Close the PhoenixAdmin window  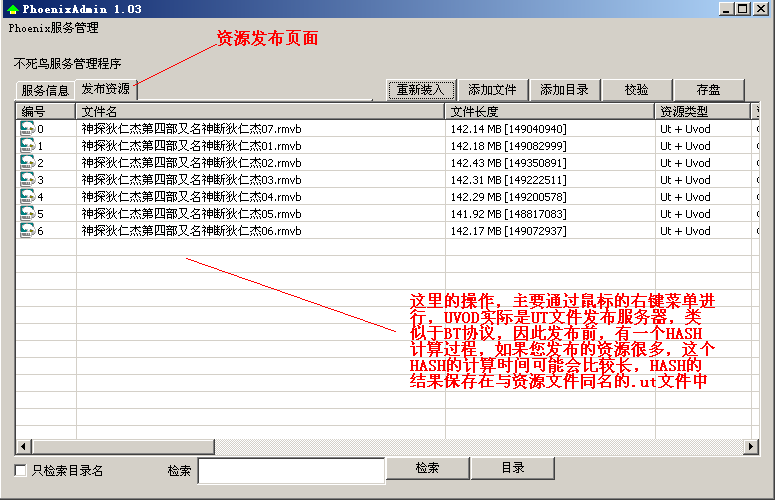tap(761, 8)
